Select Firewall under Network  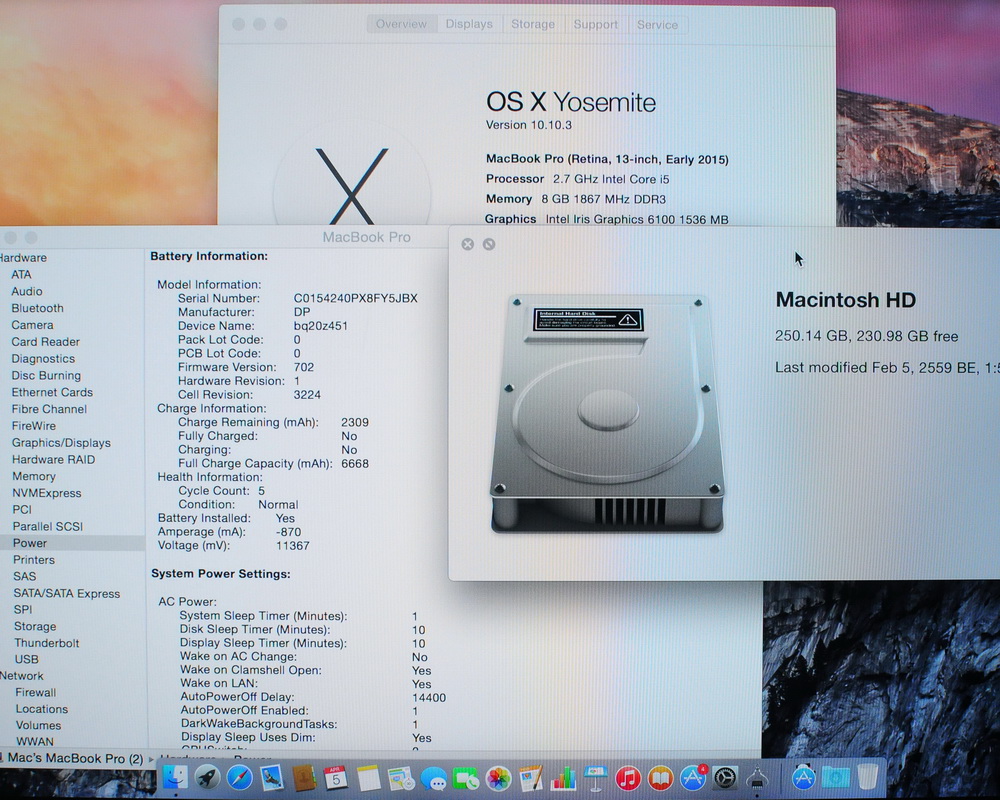point(36,692)
